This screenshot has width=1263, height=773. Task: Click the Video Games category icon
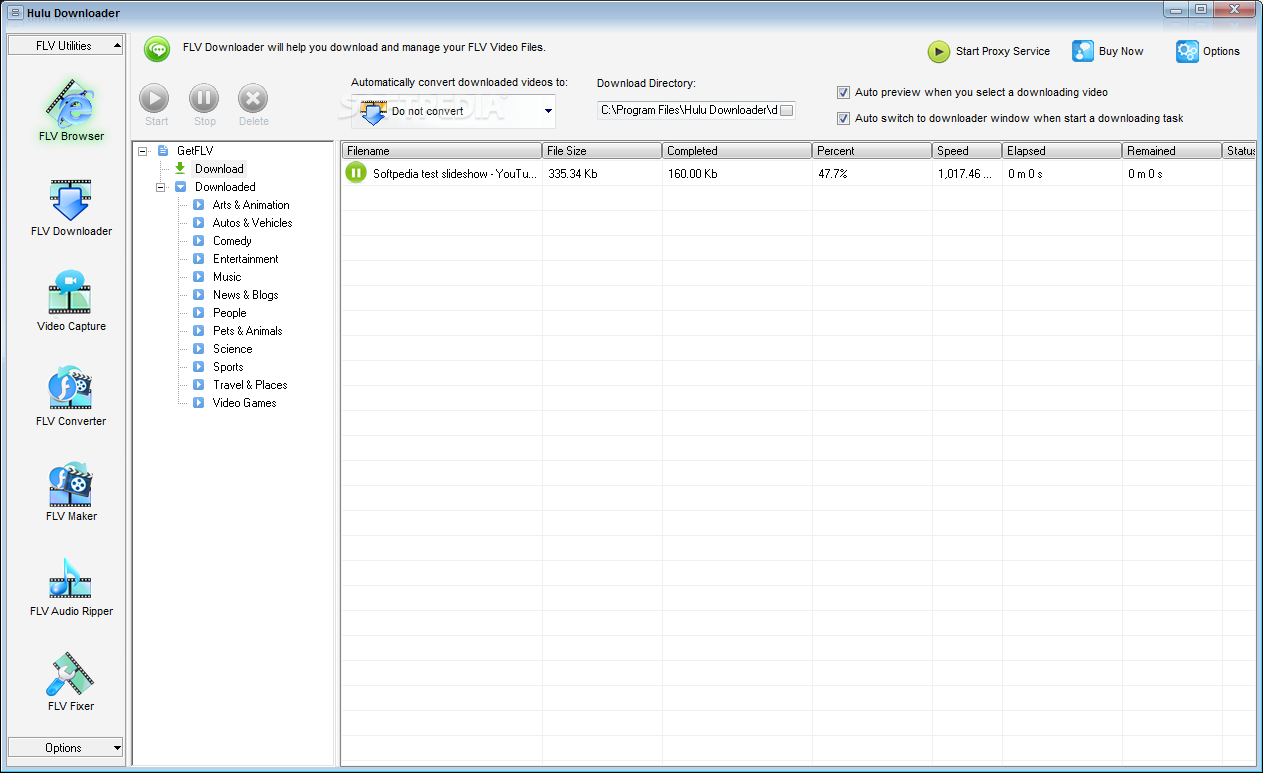click(x=198, y=403)
